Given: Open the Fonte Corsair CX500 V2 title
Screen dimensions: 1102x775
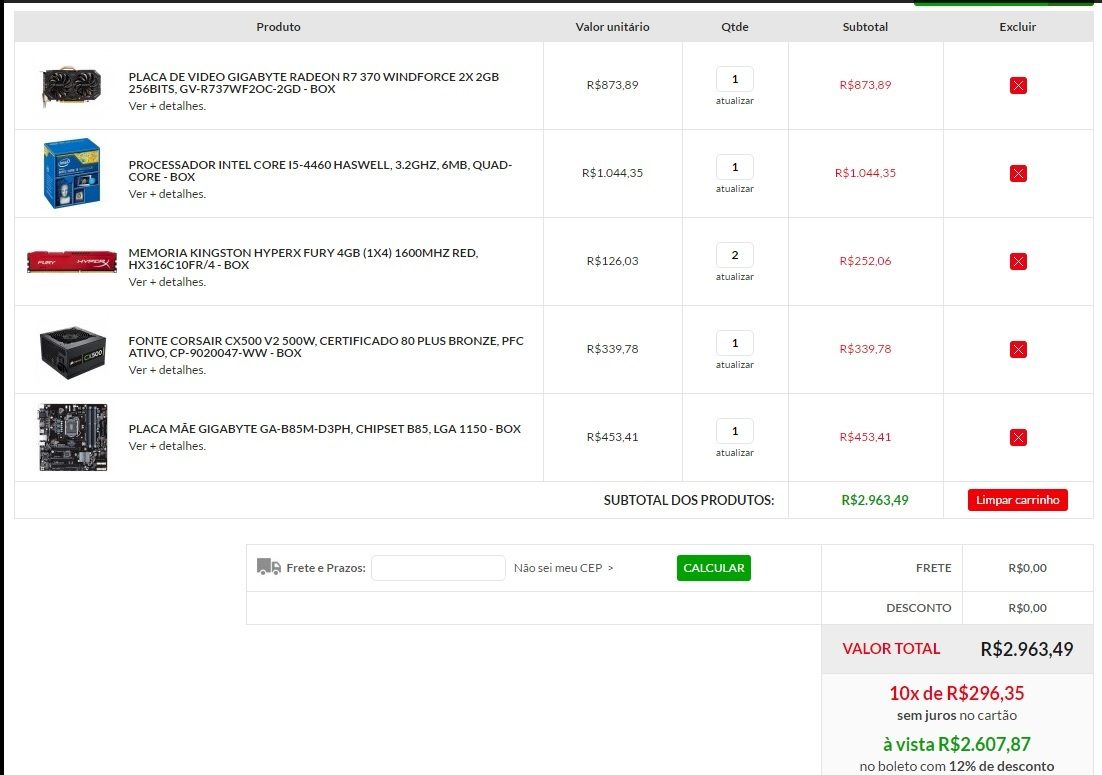Looking at the screenshot, I should (326, 346).
